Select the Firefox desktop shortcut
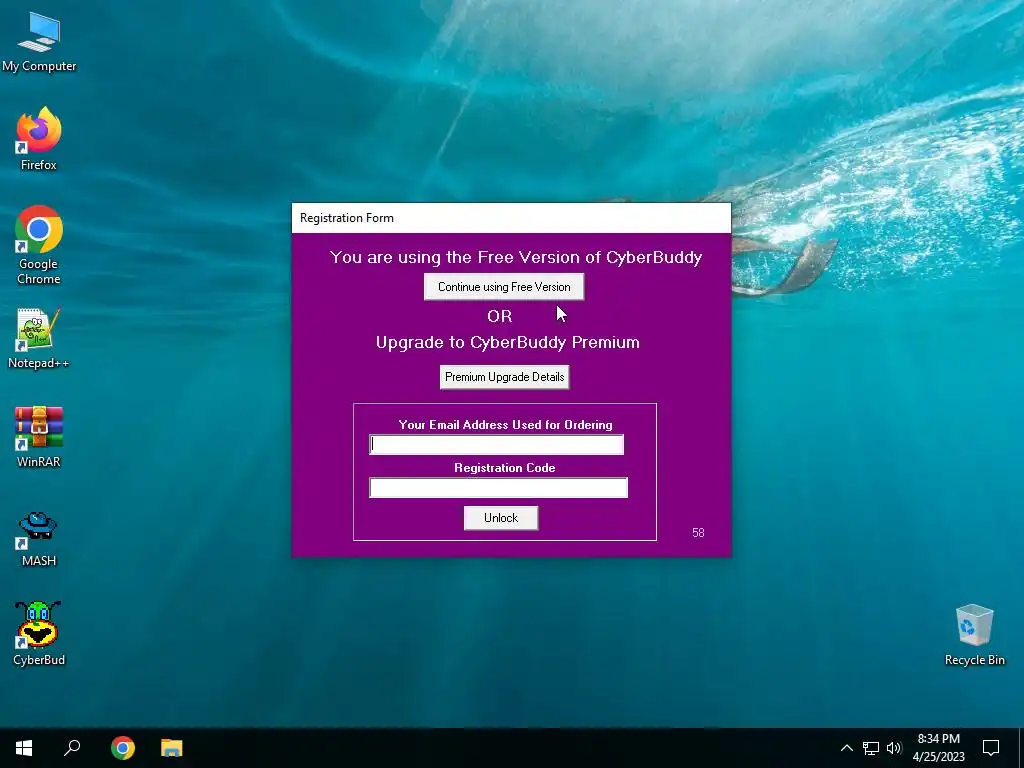Viewport: 1024px width, 768px height. coord(39,139)
